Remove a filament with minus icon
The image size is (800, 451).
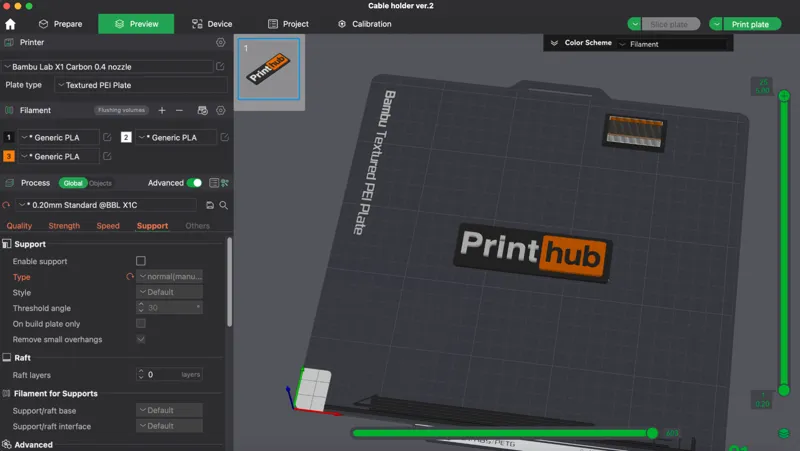pyautogui.click(x=179, y=110)
